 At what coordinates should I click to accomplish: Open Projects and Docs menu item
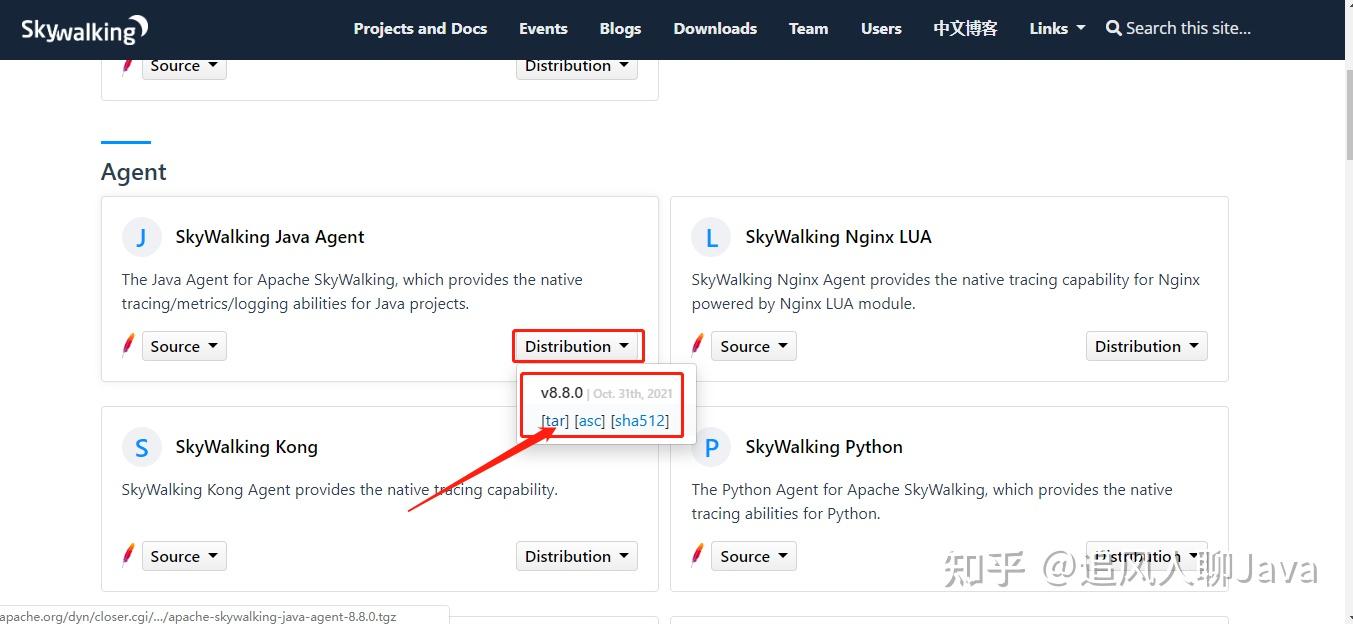[420, 28]
